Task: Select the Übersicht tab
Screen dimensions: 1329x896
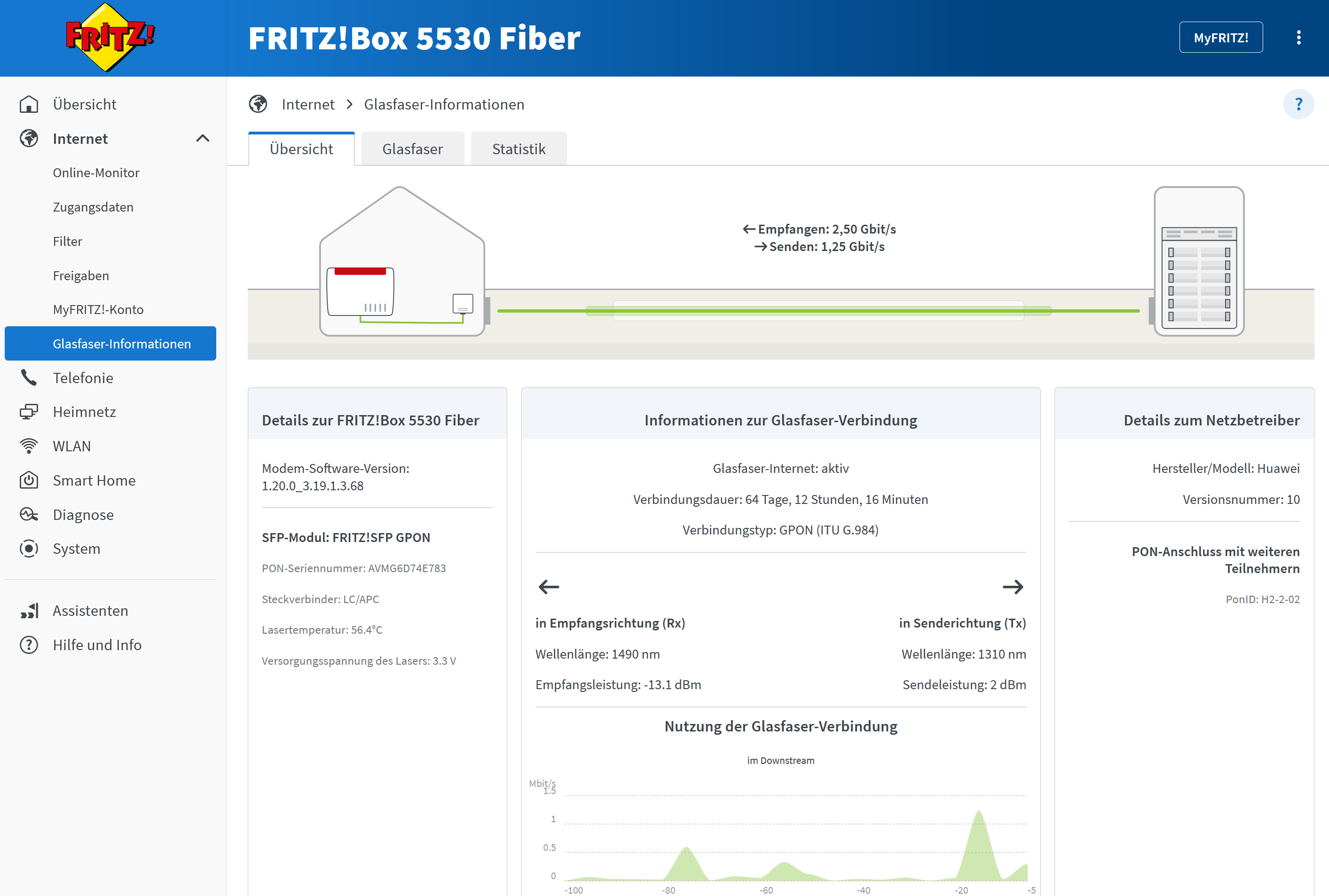Action: pyautogui.click(x=302, y=149)
